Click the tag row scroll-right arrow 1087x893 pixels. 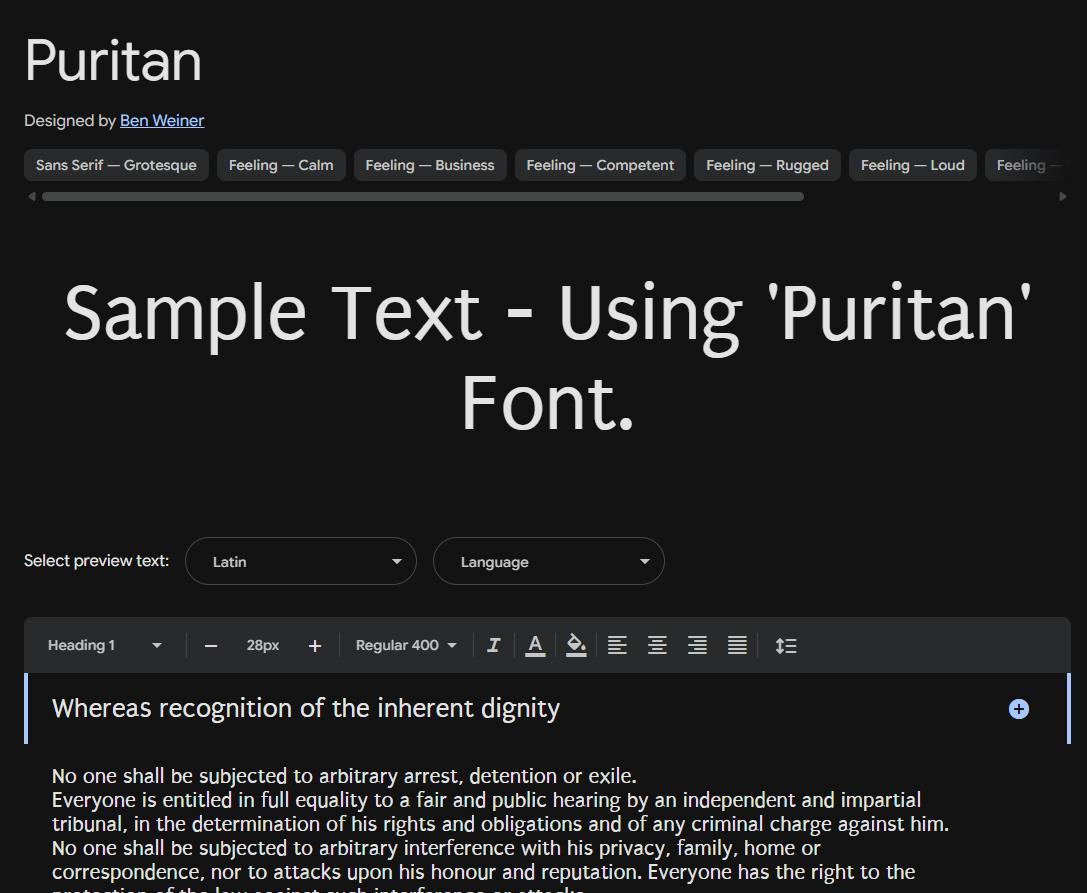[x=1063, y=197]
